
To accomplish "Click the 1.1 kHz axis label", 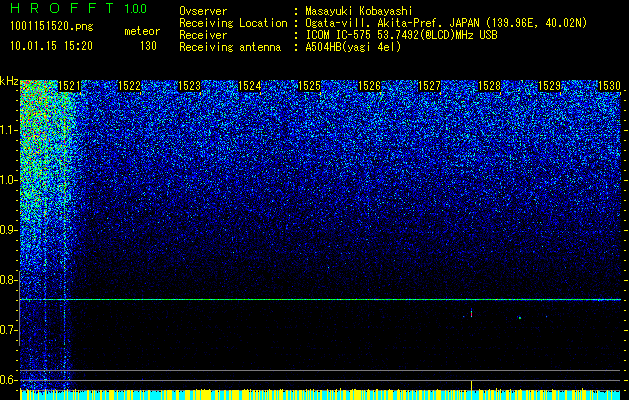I will click(9, 130).
